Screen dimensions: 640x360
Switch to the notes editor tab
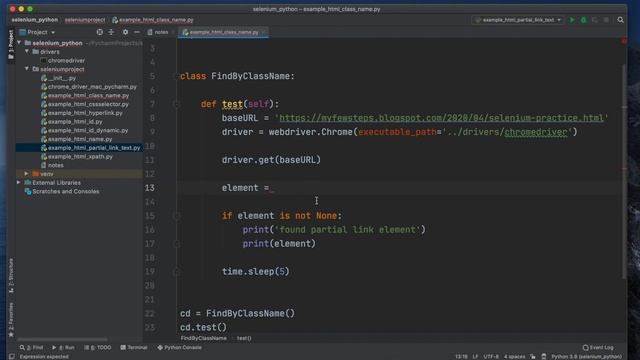[x=158, y=32]
